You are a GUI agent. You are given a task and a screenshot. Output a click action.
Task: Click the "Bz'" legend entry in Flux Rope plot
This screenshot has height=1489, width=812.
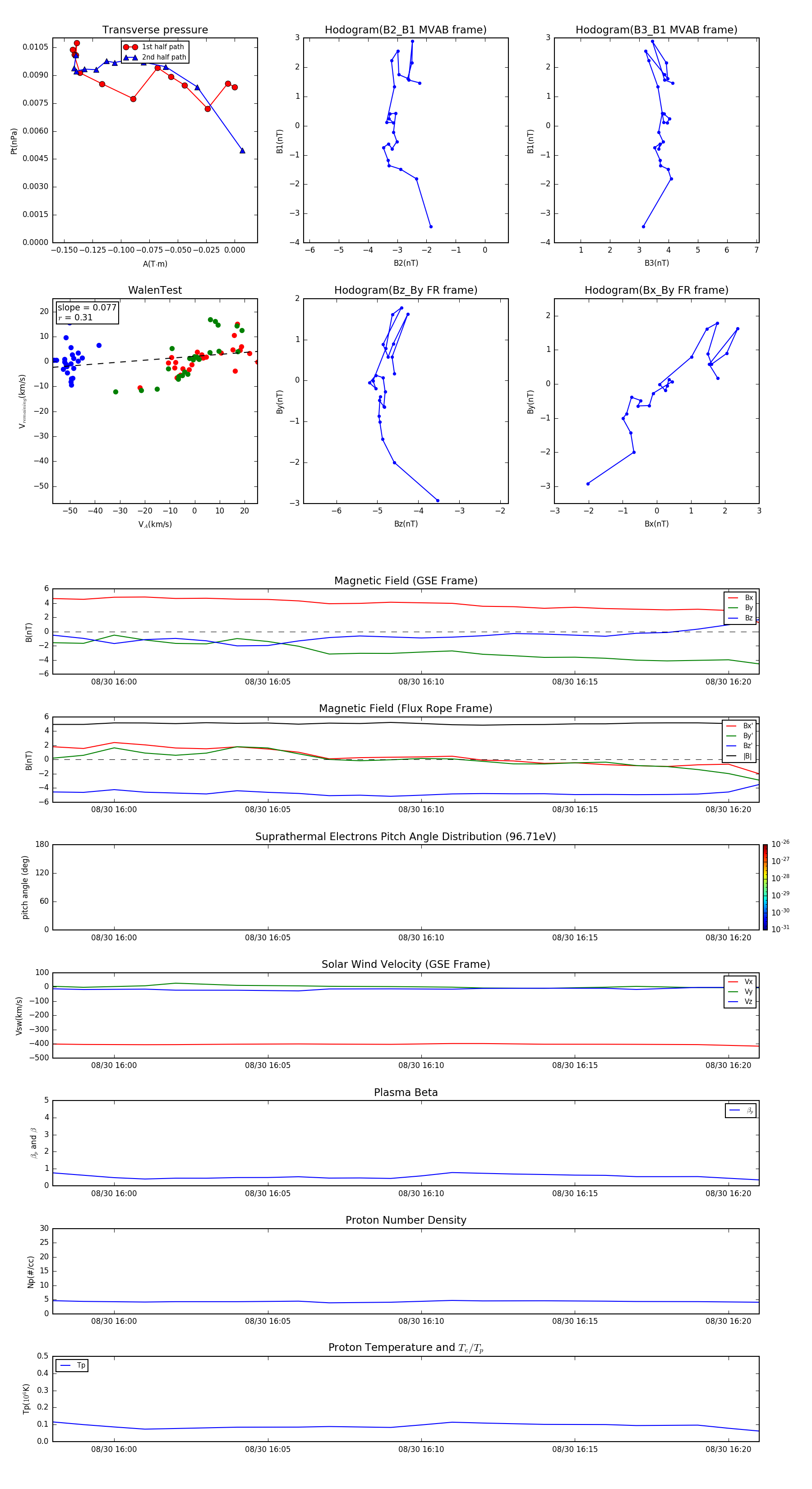(x=740, y=746)
